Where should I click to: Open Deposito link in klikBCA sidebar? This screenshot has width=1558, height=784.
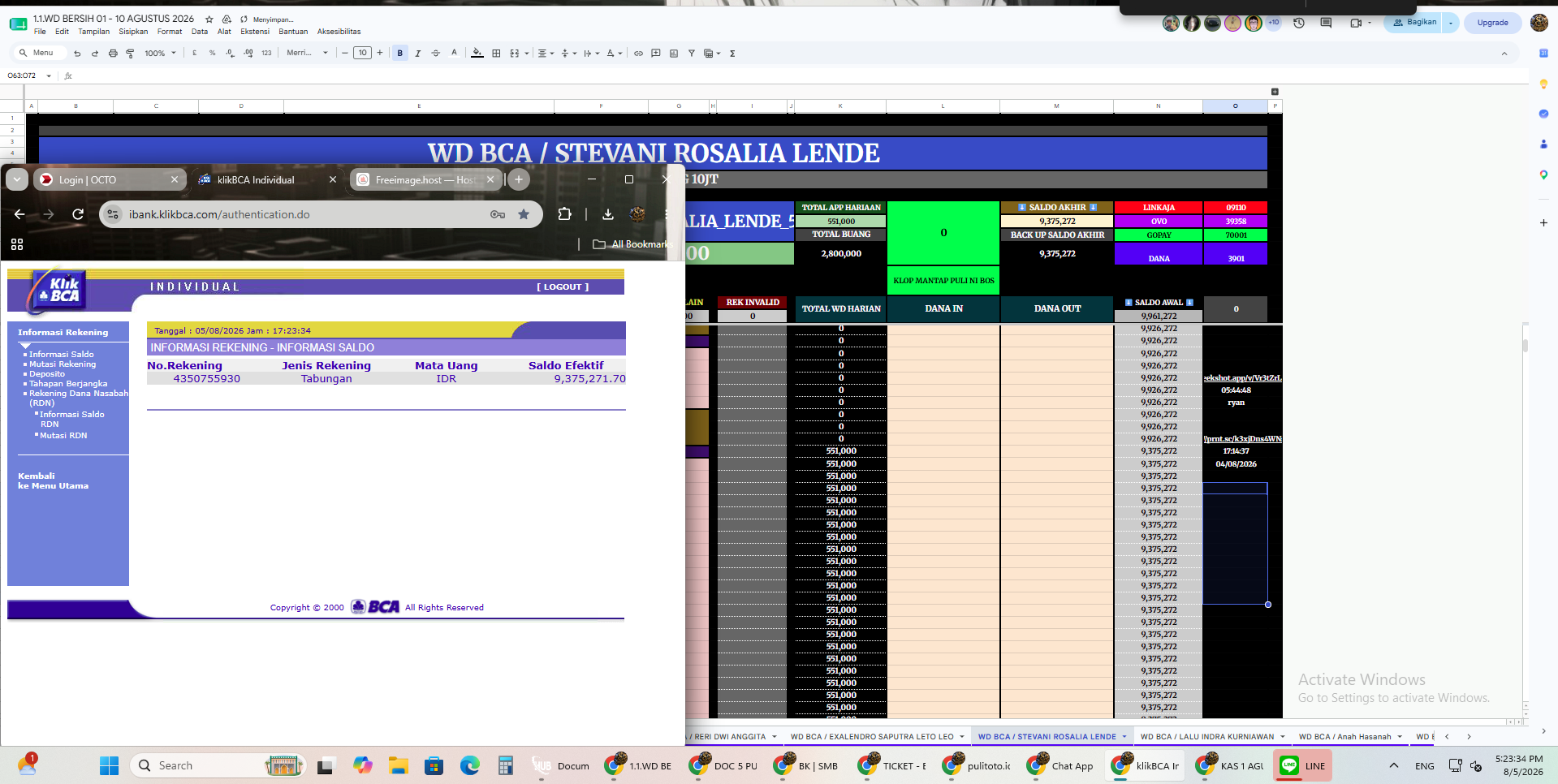coord(47,374)
